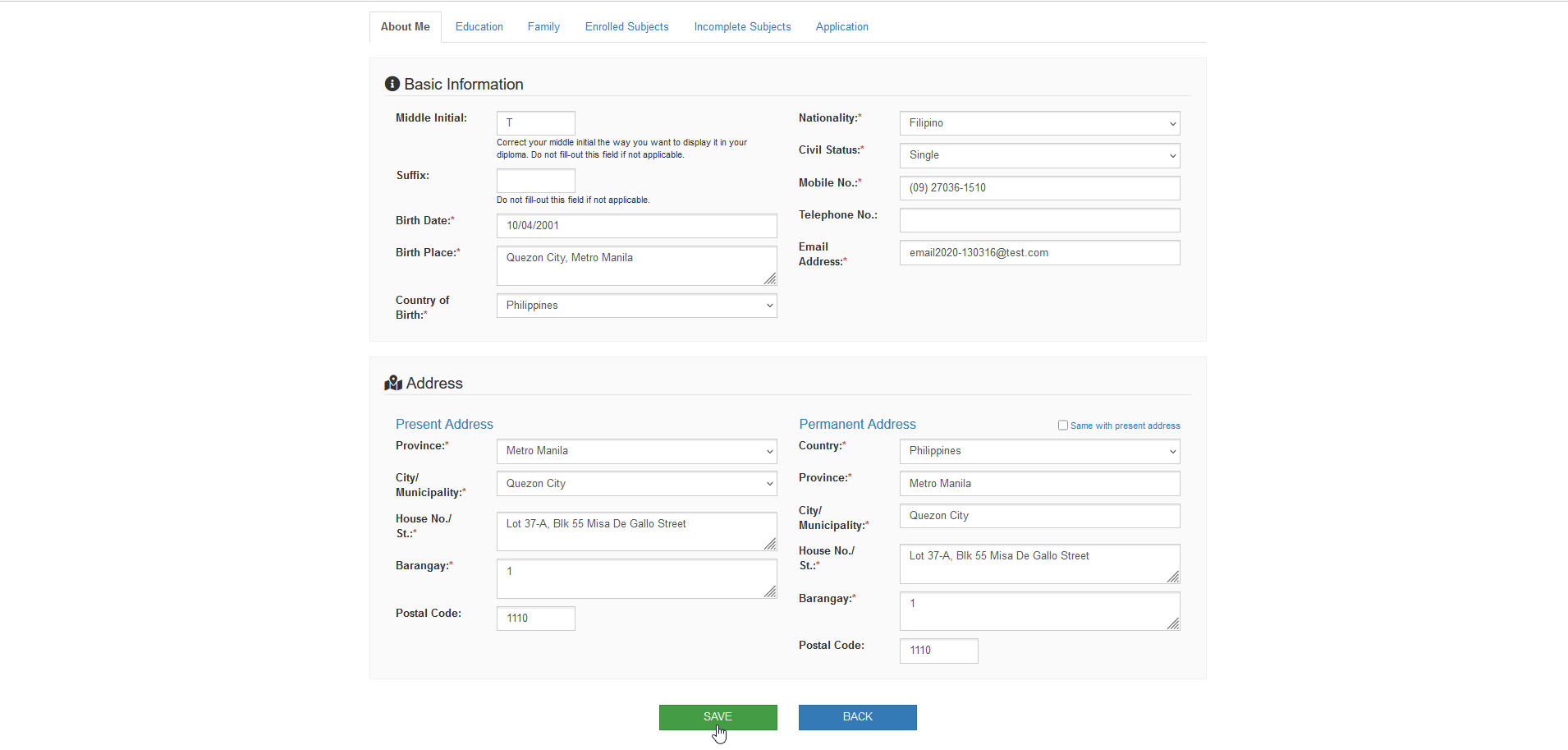Click the blue BACK button
Image resolution: width=1568 pixels, height=750 pixels.
tap(858, 717)
